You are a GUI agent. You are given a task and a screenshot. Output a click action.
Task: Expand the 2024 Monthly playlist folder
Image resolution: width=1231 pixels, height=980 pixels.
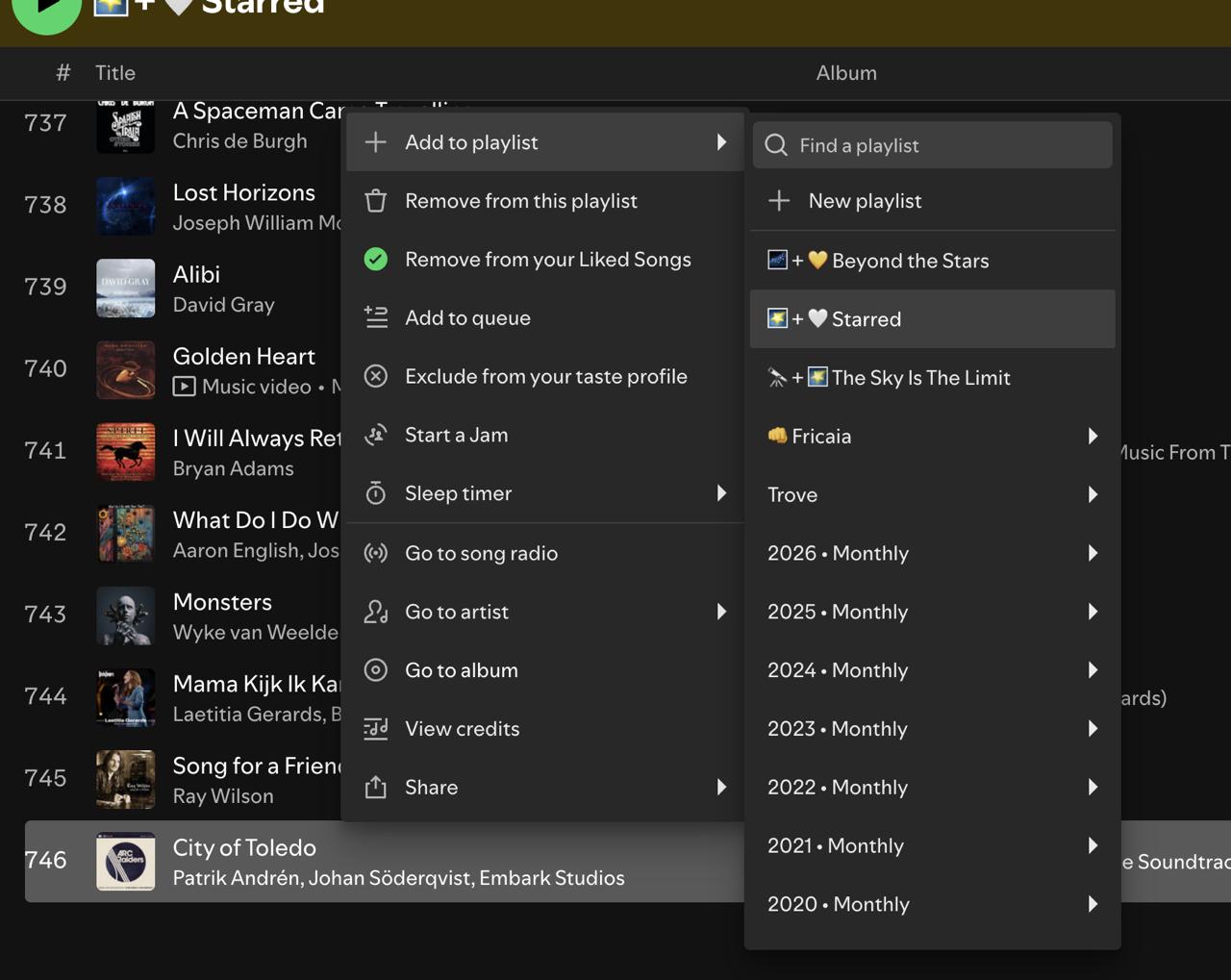[1093, 670]
